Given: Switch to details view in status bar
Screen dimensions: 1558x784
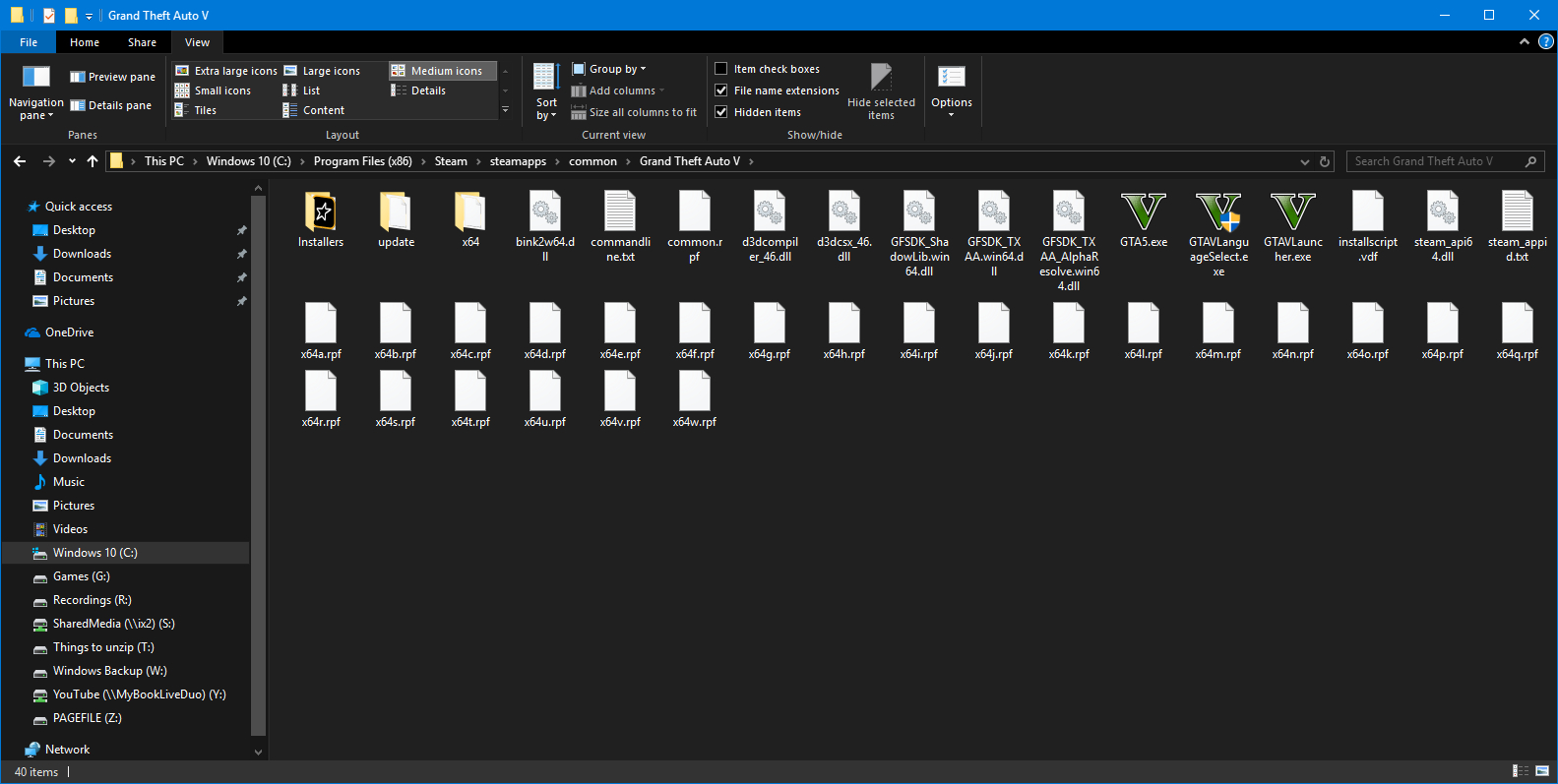Looking at the screenshot, I should (x=1521, y=771).
